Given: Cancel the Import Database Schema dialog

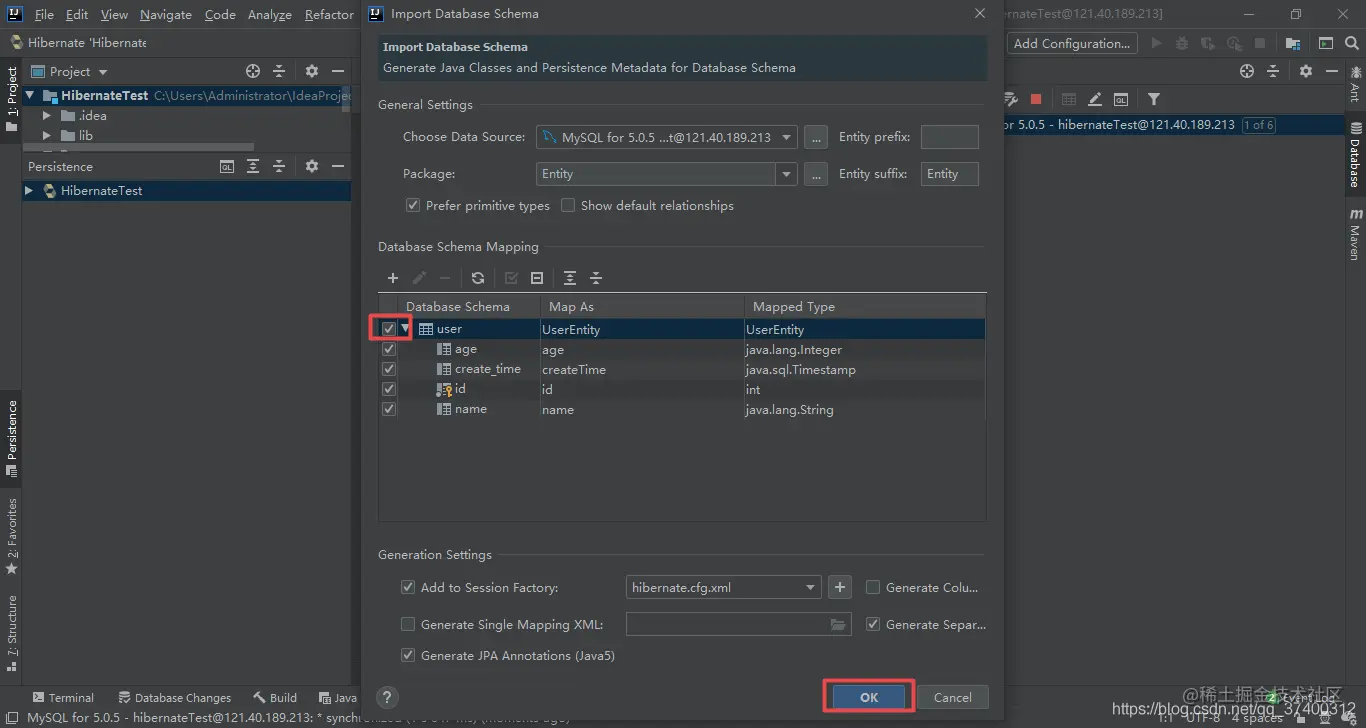Looking at the screenshot, I should [x=952, y=697].
